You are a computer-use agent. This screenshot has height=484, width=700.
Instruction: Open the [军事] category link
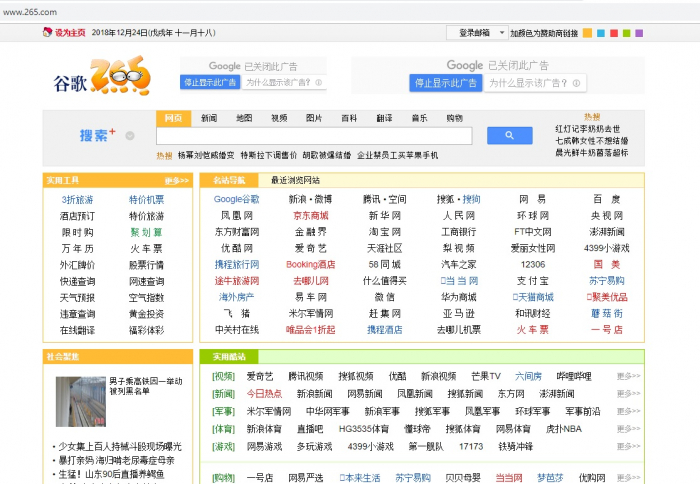[x=223, y=411]
